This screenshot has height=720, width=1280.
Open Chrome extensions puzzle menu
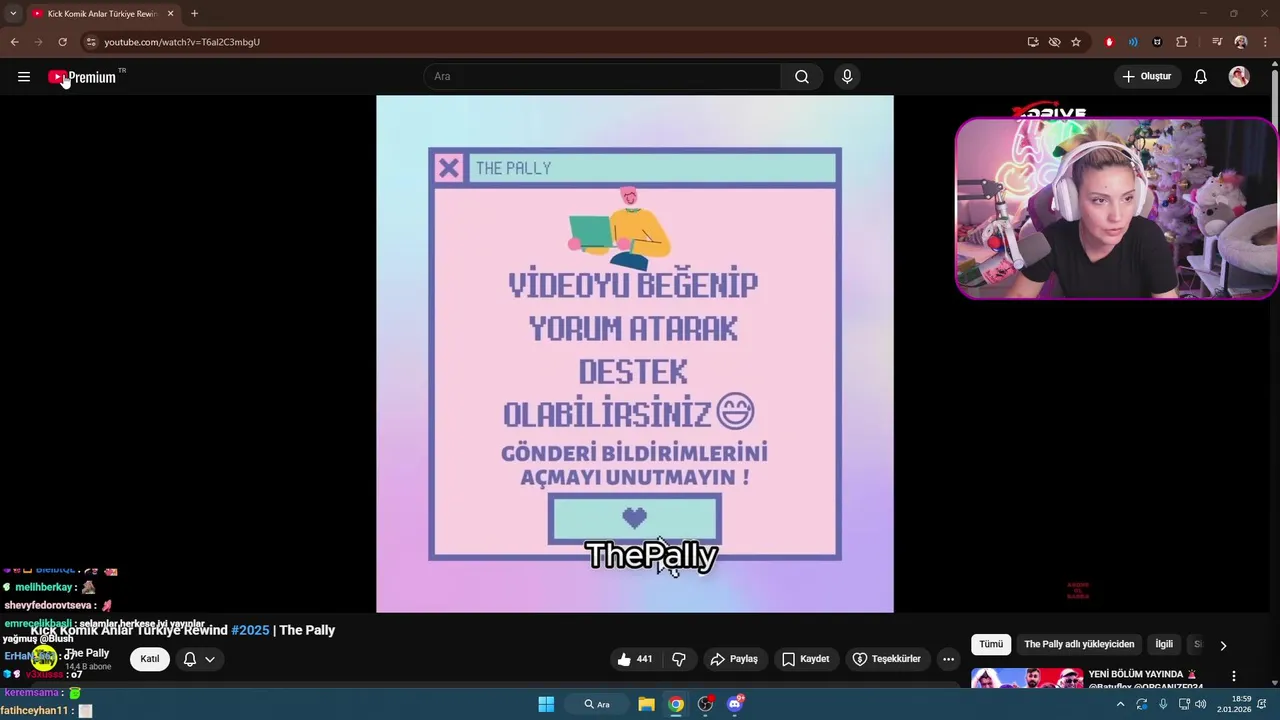[1181, 42]
